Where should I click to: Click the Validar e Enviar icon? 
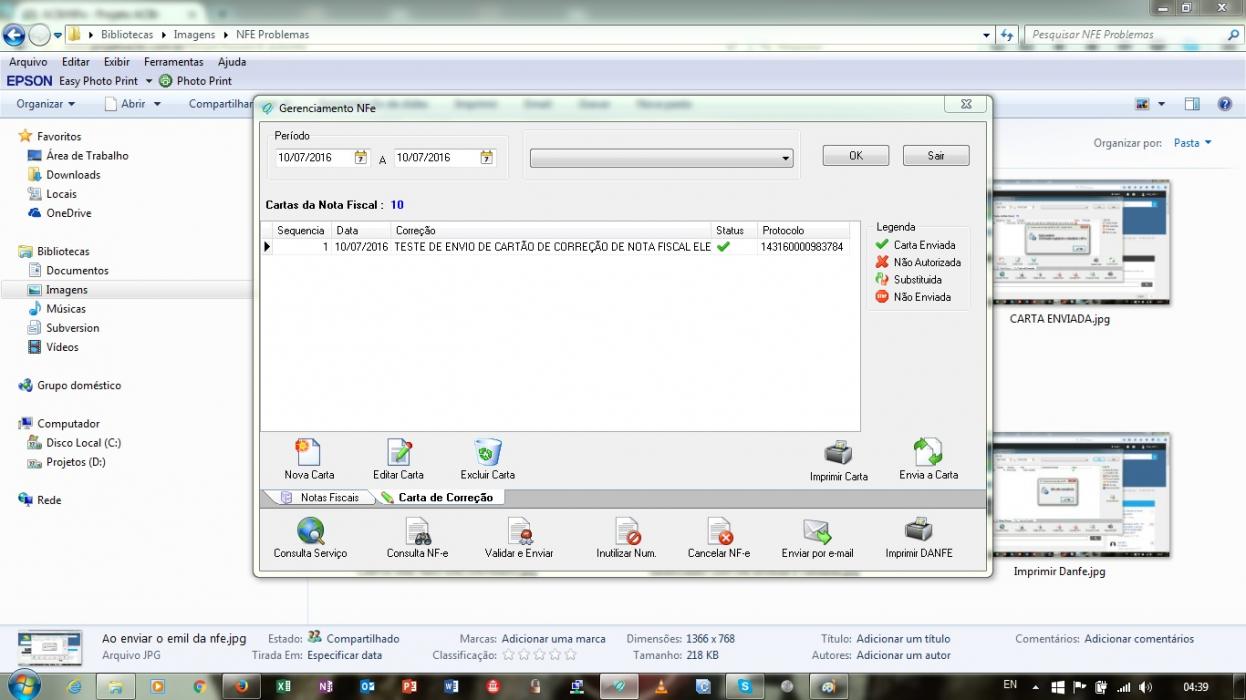point(519,531)
